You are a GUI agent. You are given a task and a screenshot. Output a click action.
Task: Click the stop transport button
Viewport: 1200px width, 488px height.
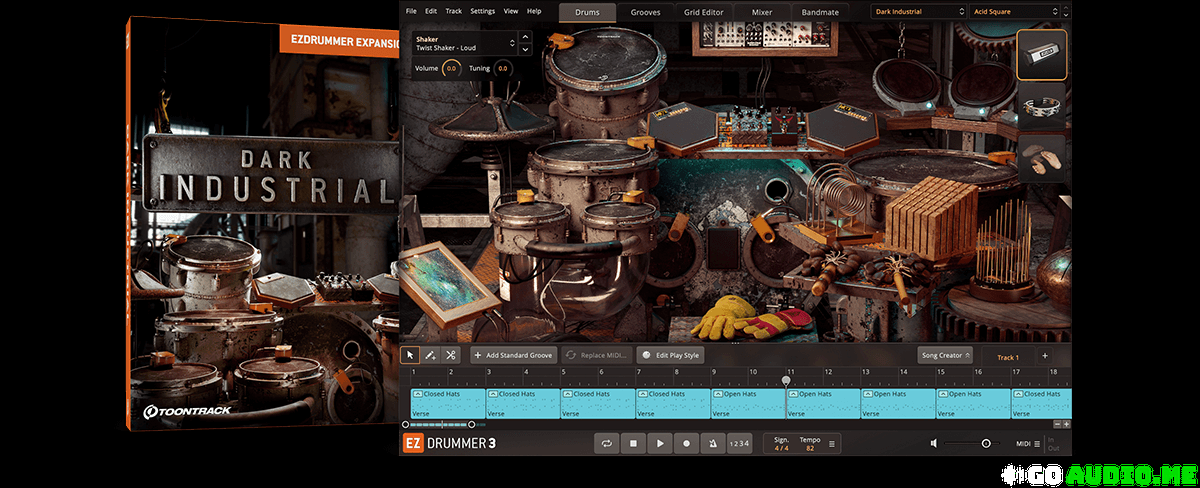pos(633,443)
